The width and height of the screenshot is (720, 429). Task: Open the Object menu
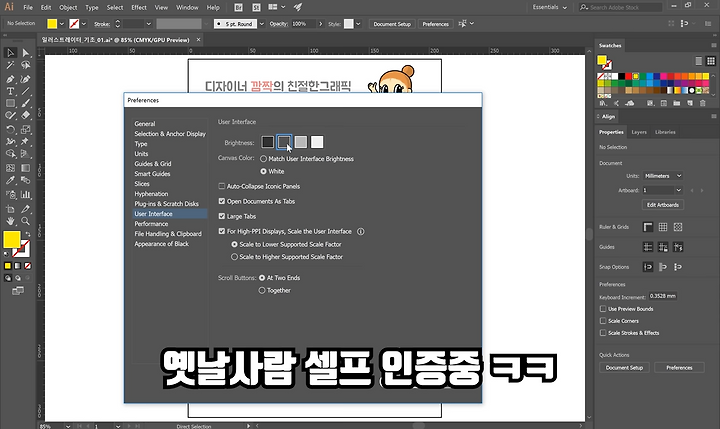tap(68, 7)
